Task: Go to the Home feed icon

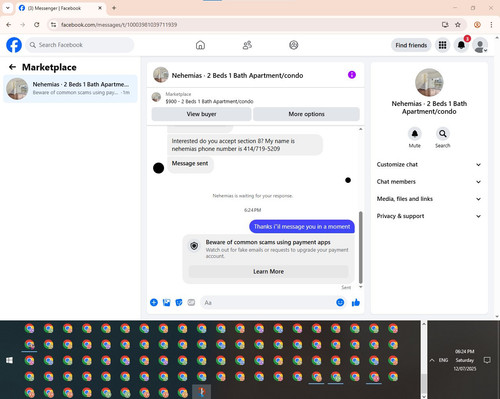Action: 200,45
